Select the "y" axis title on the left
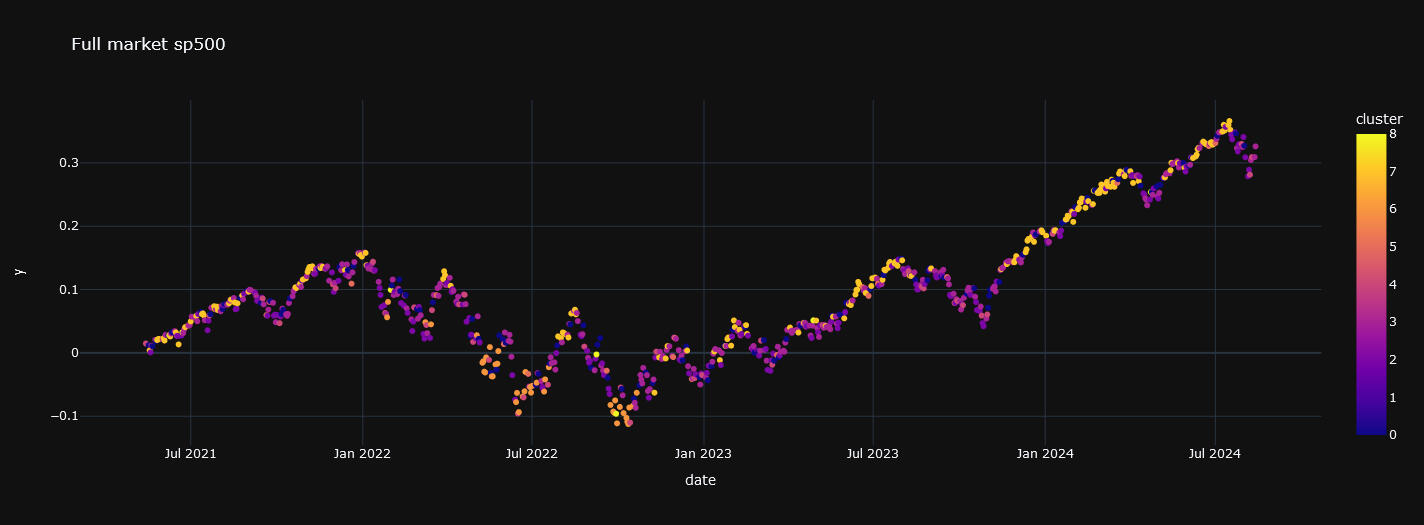 (18, 270)
